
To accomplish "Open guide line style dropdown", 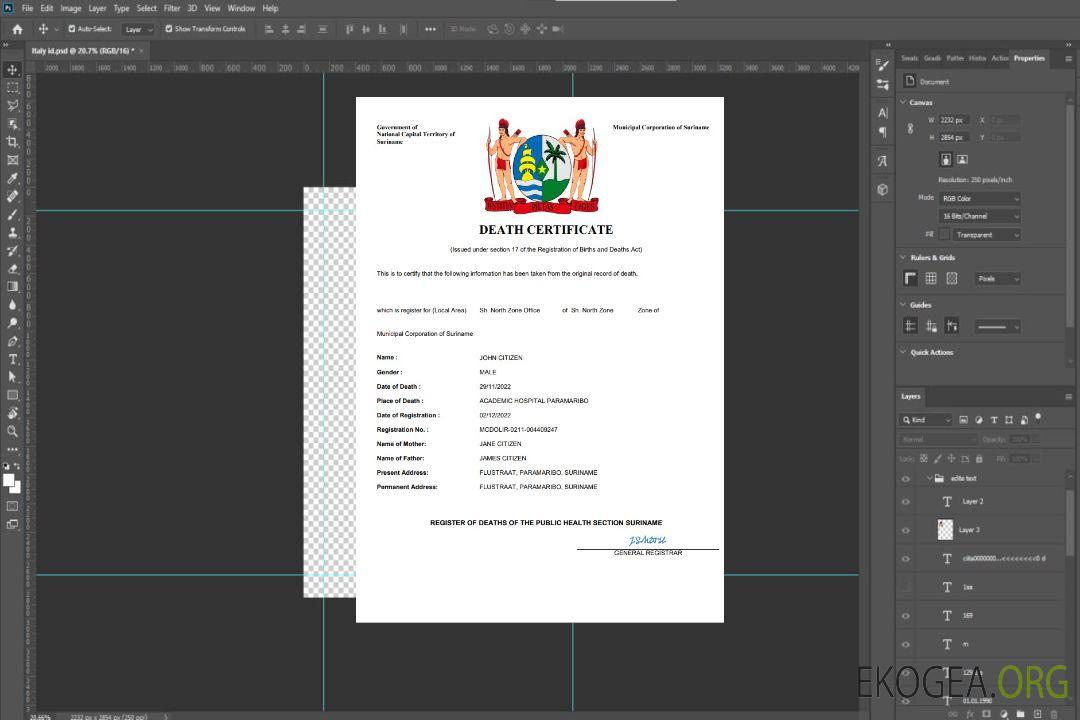I will (998, 327).
